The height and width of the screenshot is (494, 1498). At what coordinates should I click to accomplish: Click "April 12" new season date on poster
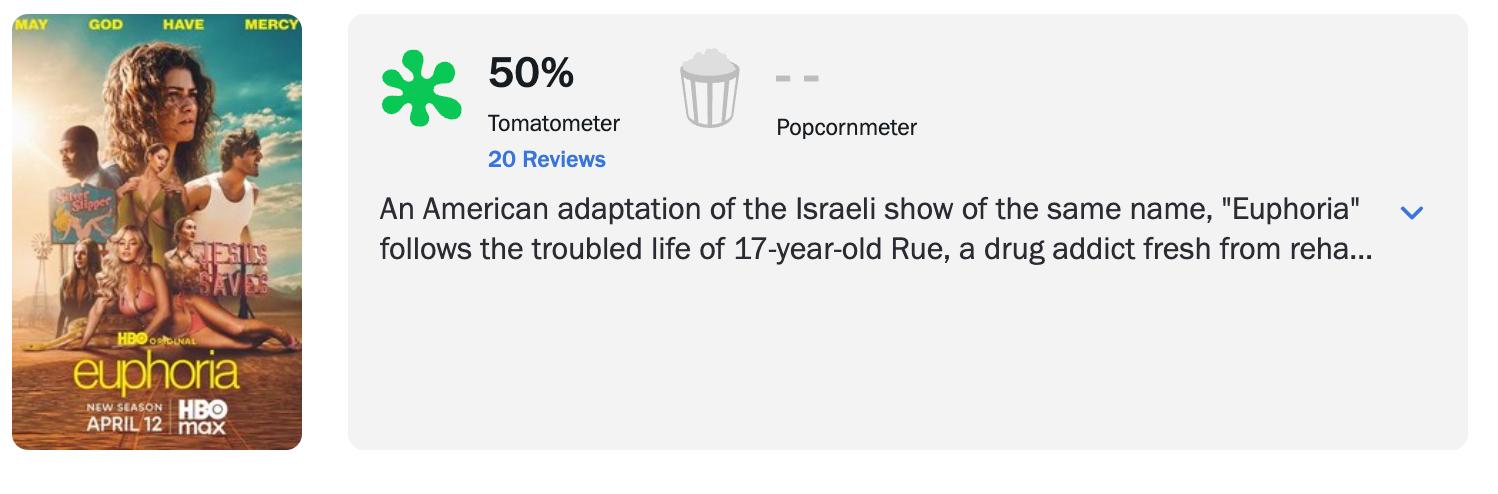tap(124, 423)
